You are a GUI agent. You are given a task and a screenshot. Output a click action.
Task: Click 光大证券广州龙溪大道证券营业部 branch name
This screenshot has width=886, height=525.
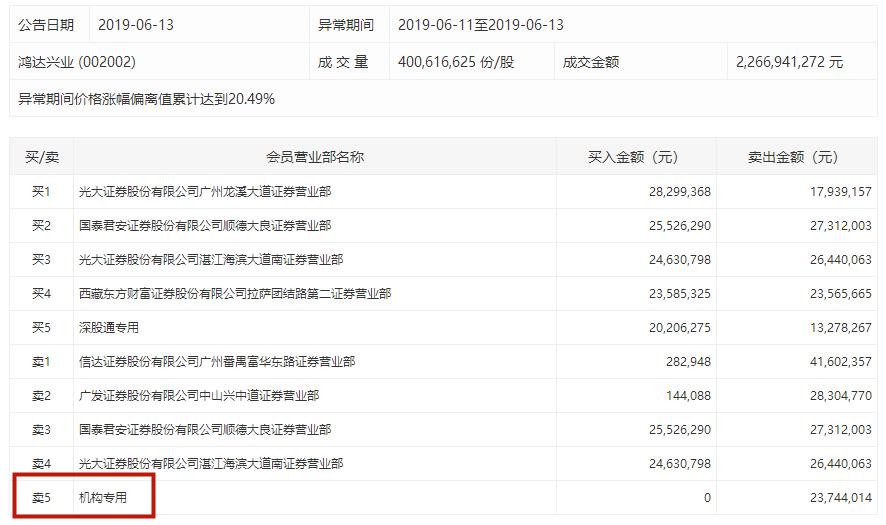(205, 192)
